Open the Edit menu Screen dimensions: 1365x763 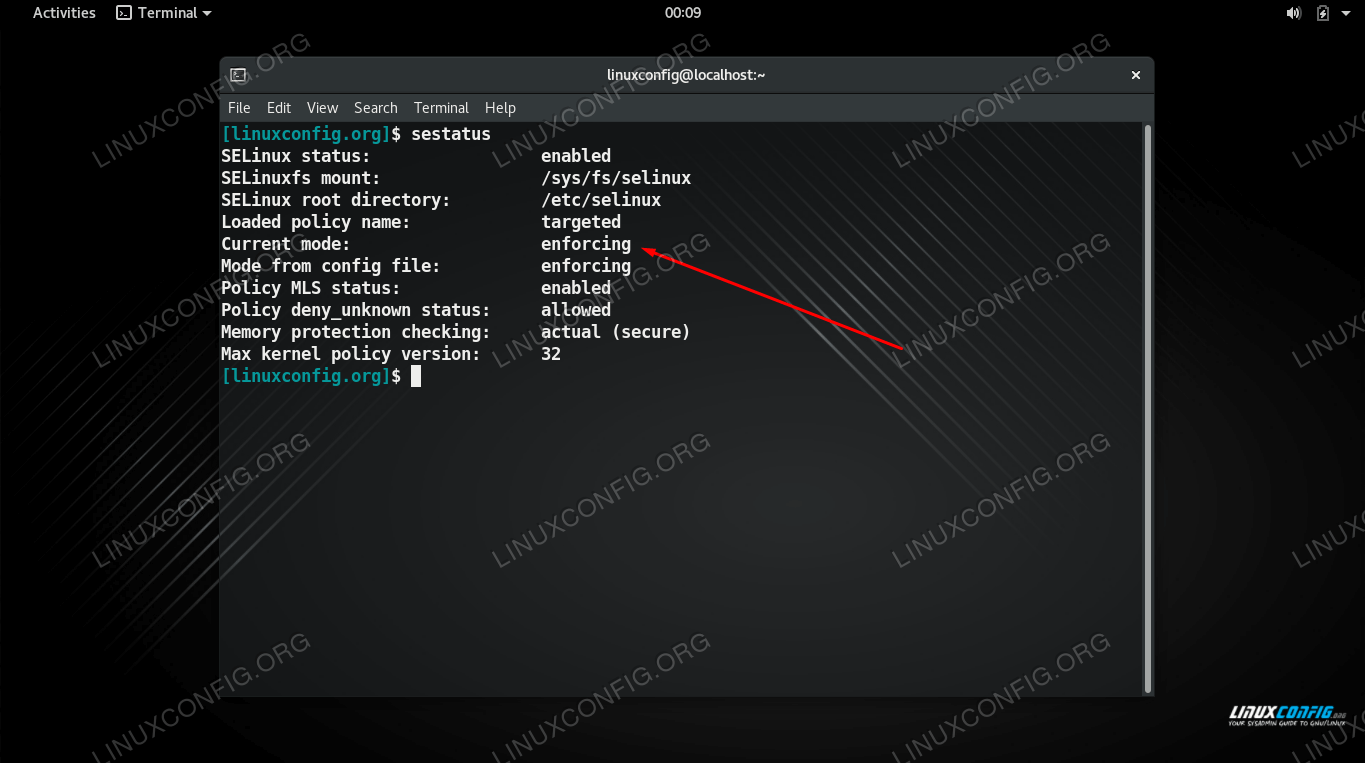[x=279, y=108]
